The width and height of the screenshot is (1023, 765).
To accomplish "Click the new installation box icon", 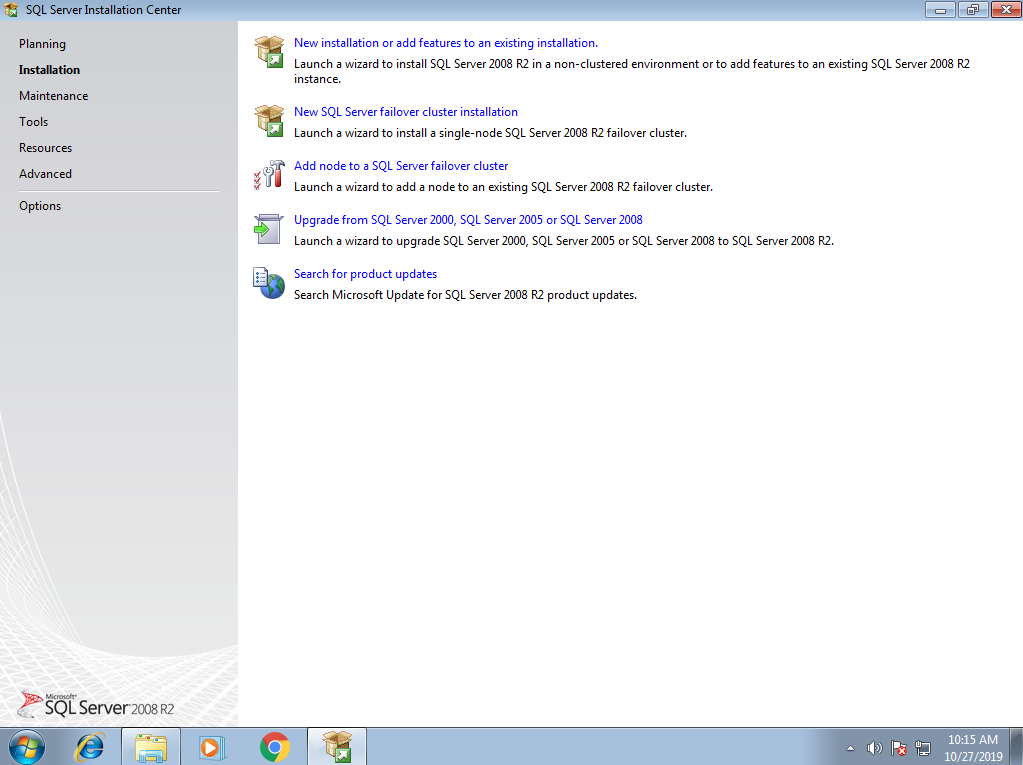I will click(x=269, y=52).
